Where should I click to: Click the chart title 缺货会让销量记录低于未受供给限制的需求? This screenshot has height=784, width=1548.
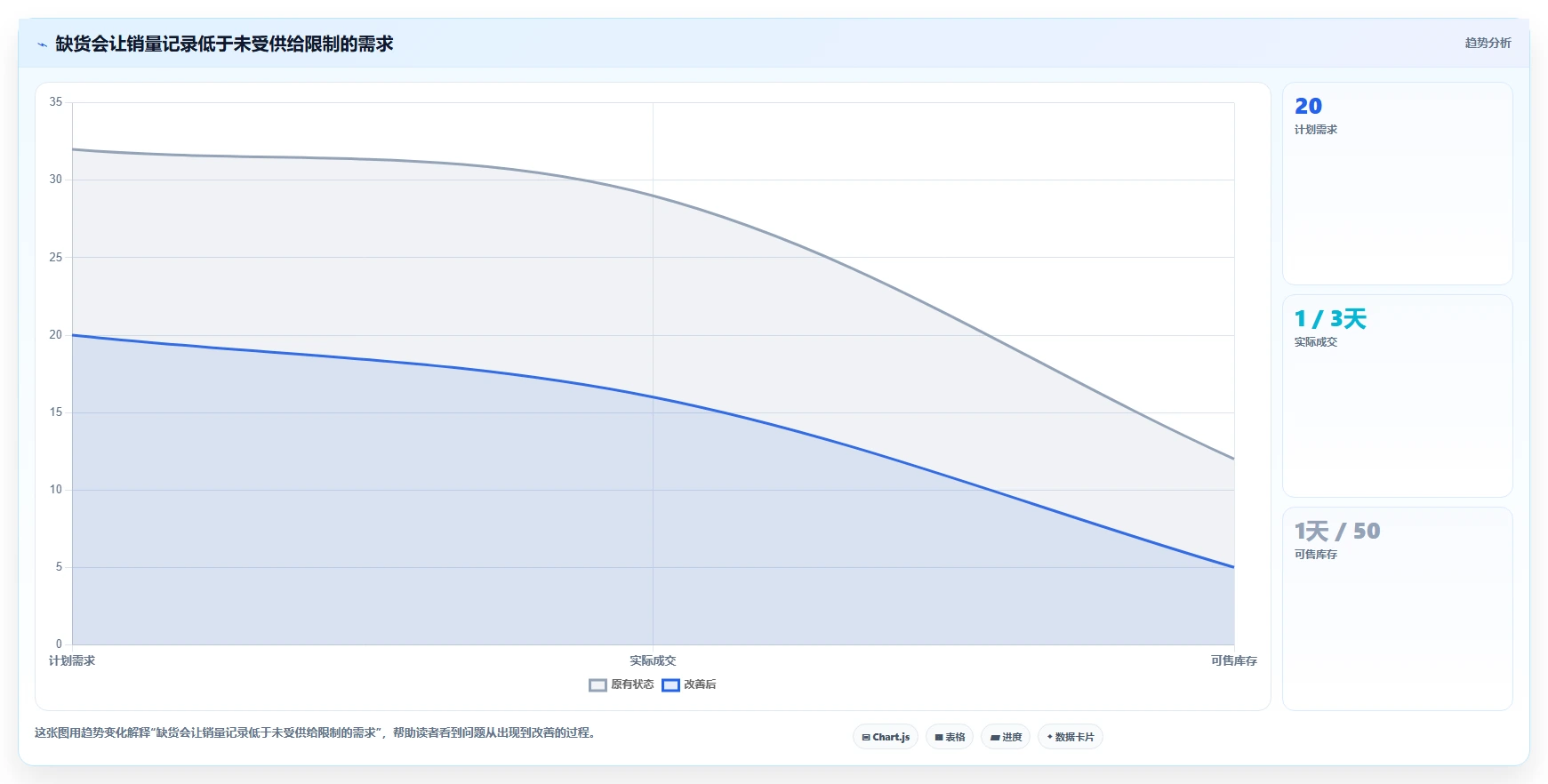pos(224,44)
